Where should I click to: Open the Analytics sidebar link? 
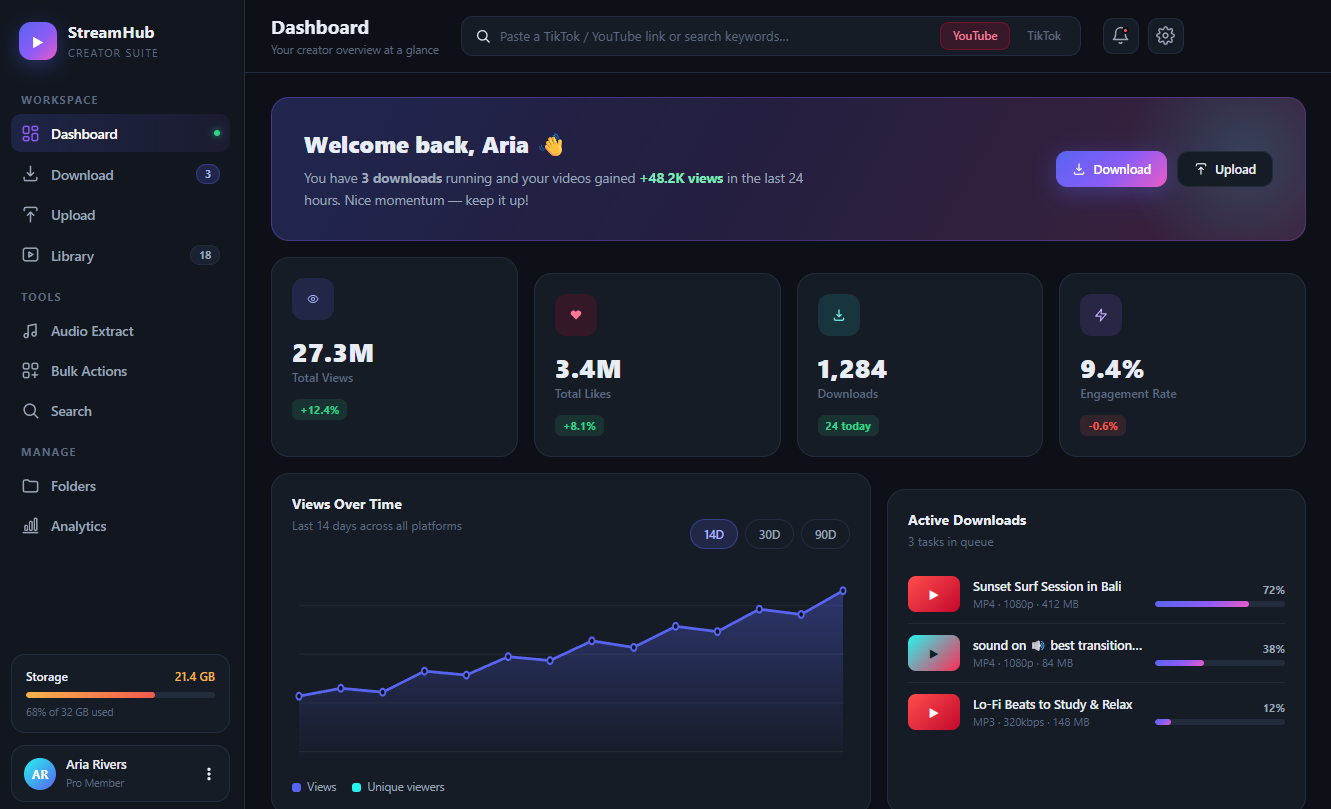[x=120, y=526]
